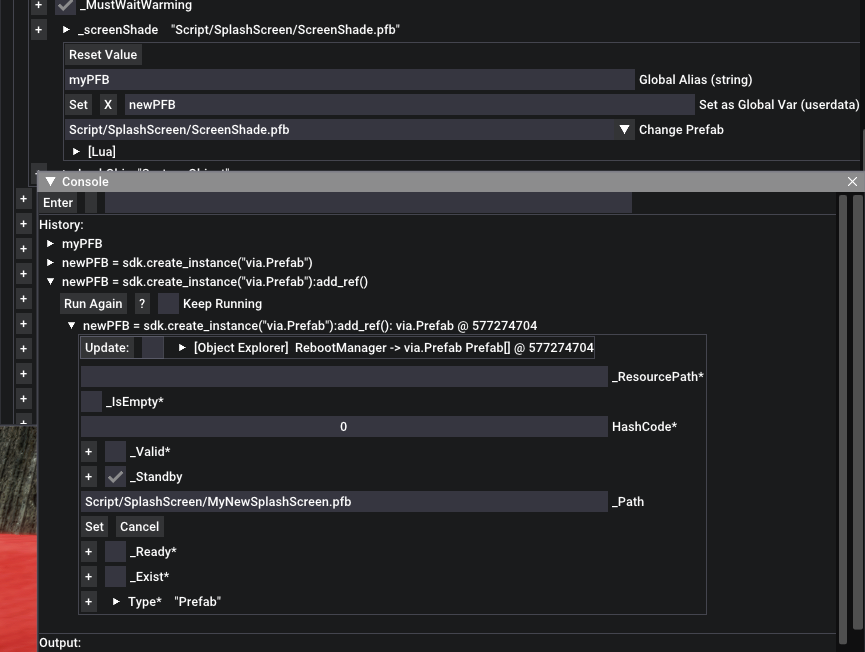Click the plus icon beside _screenShade

(x=39, y=30)
